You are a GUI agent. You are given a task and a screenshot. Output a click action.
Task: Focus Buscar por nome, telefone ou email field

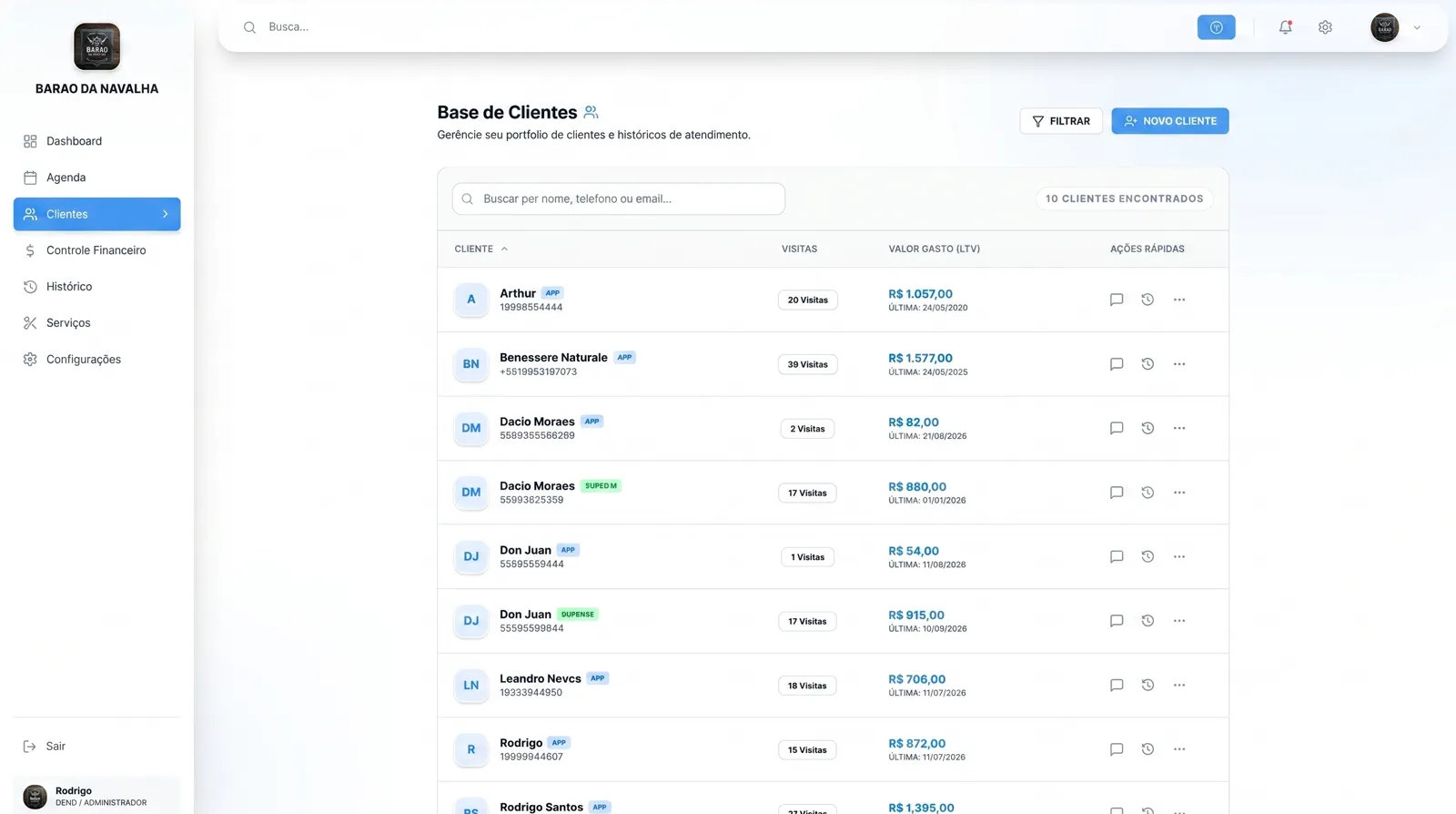619,198
